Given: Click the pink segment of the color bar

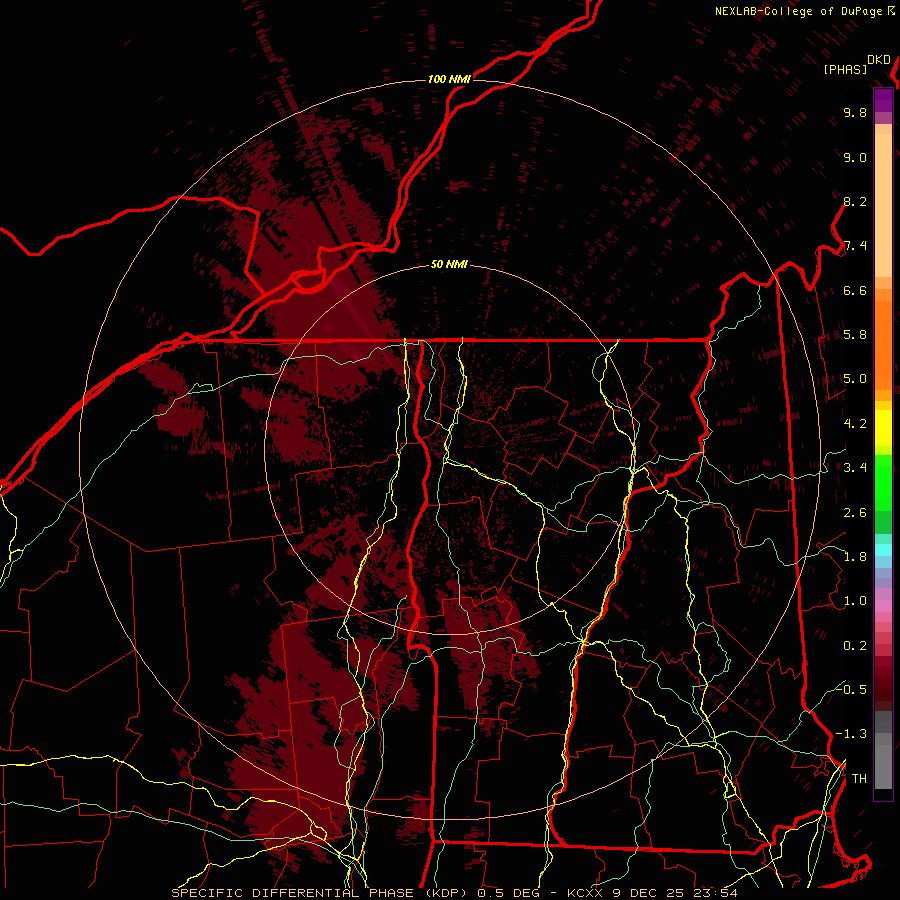Looking at the screenshot, I should (883, 606).
